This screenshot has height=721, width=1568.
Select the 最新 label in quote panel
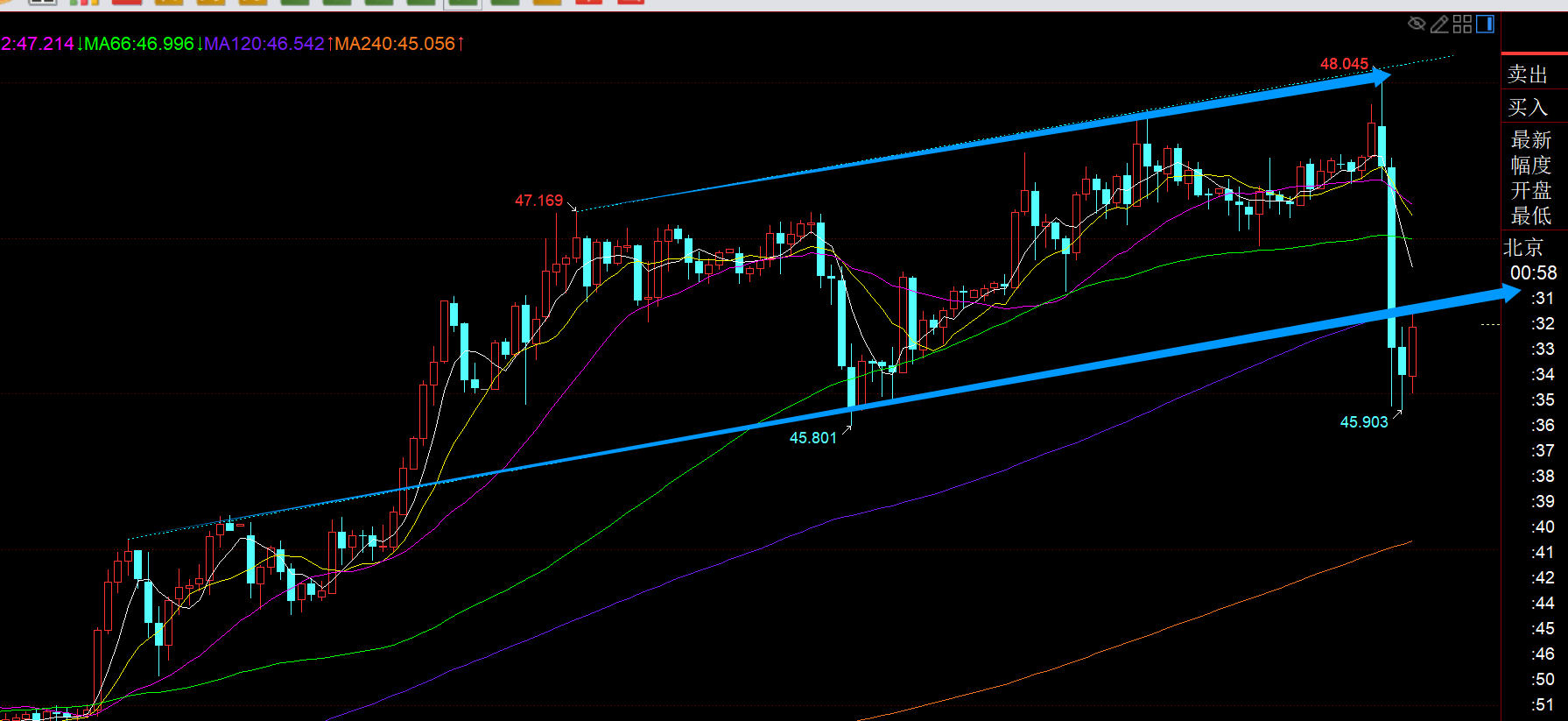[1530, 139]
